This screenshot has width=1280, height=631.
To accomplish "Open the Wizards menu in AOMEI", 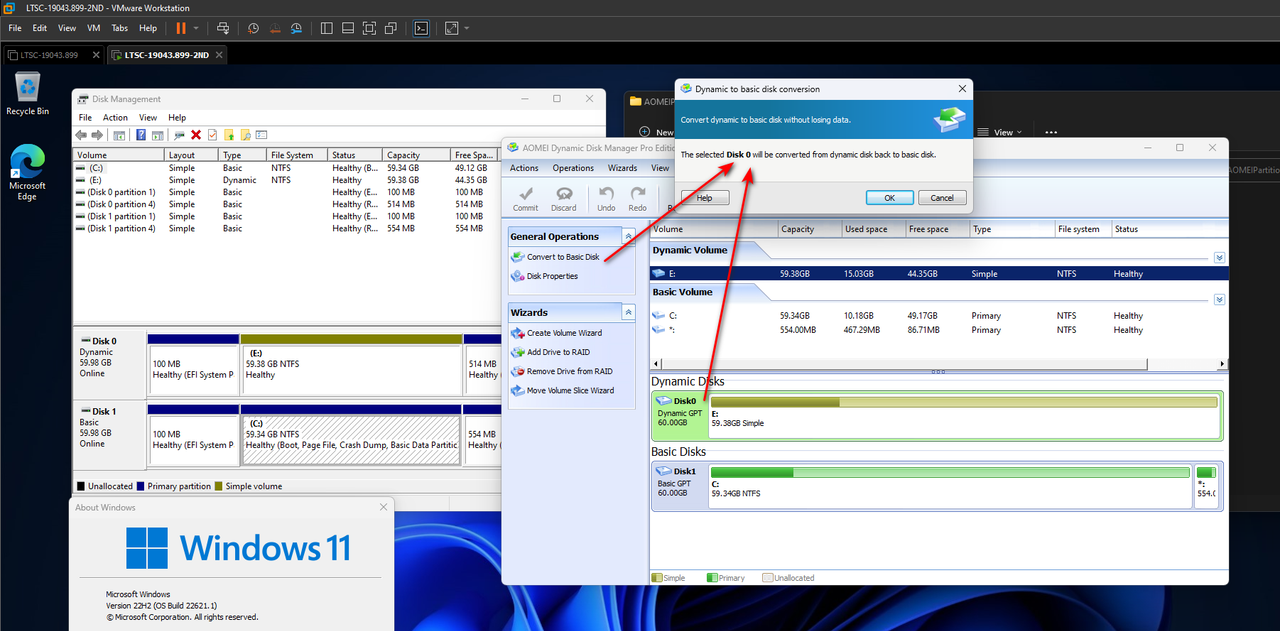I will pyautogui.click(x=622, y=168).
